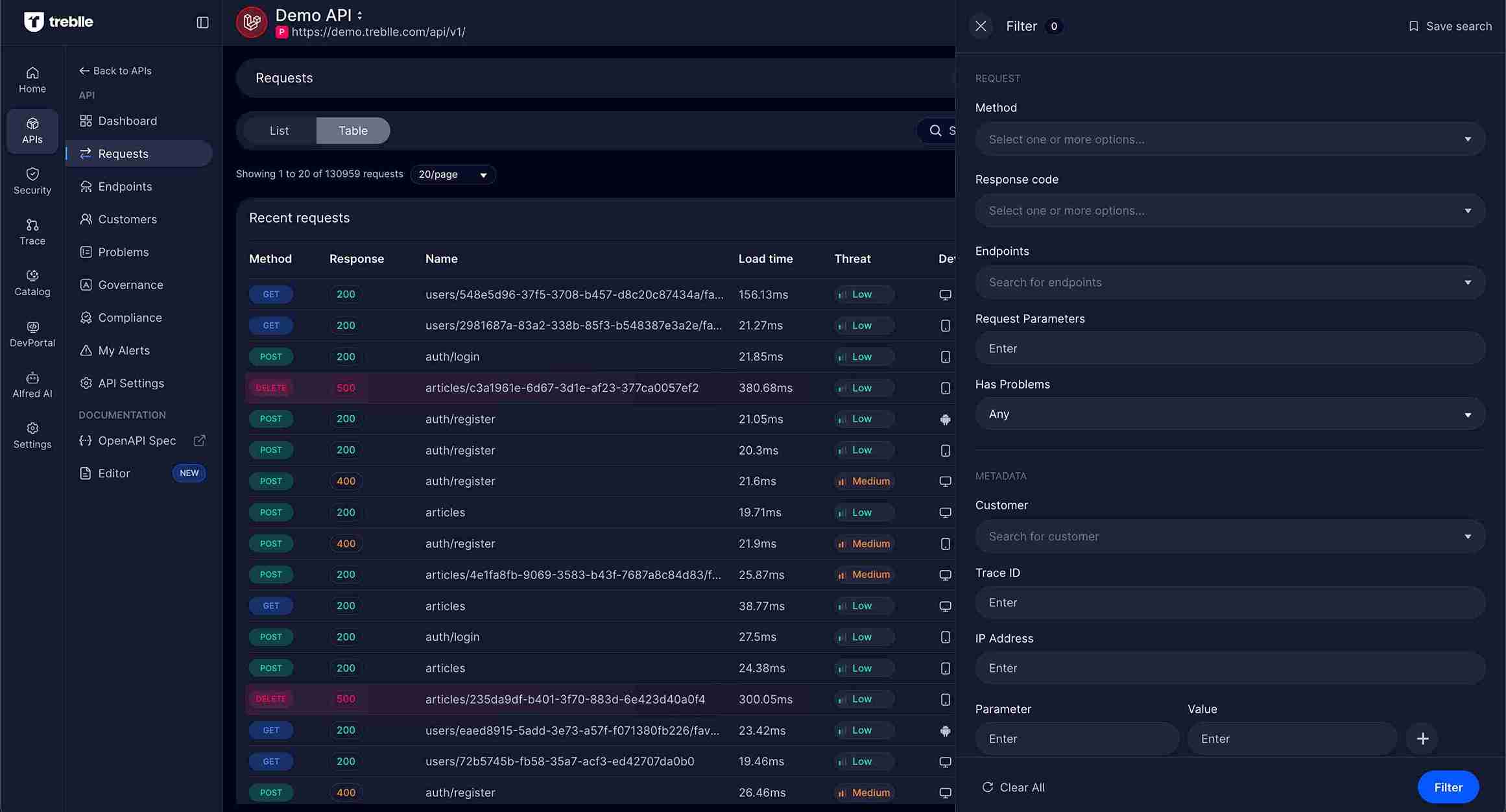Open the Security section in the rail
The image size is (1506, 812).
32,181
